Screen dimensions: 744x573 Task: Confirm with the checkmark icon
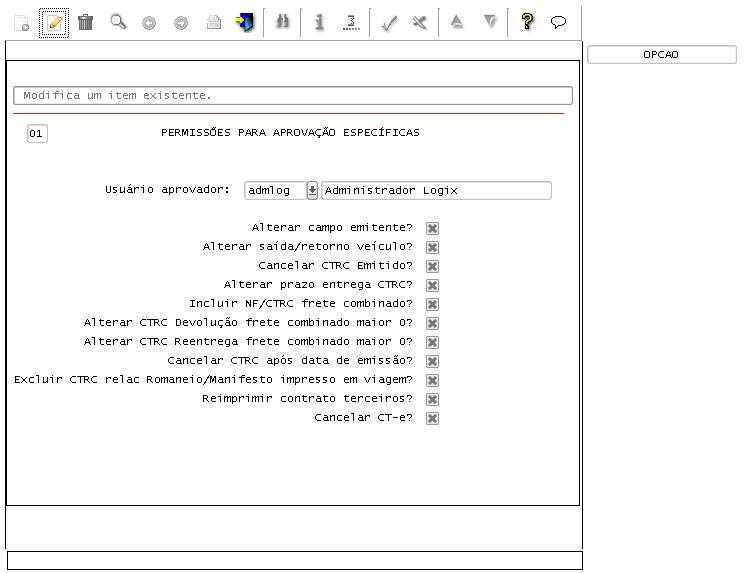click(389, 23)
